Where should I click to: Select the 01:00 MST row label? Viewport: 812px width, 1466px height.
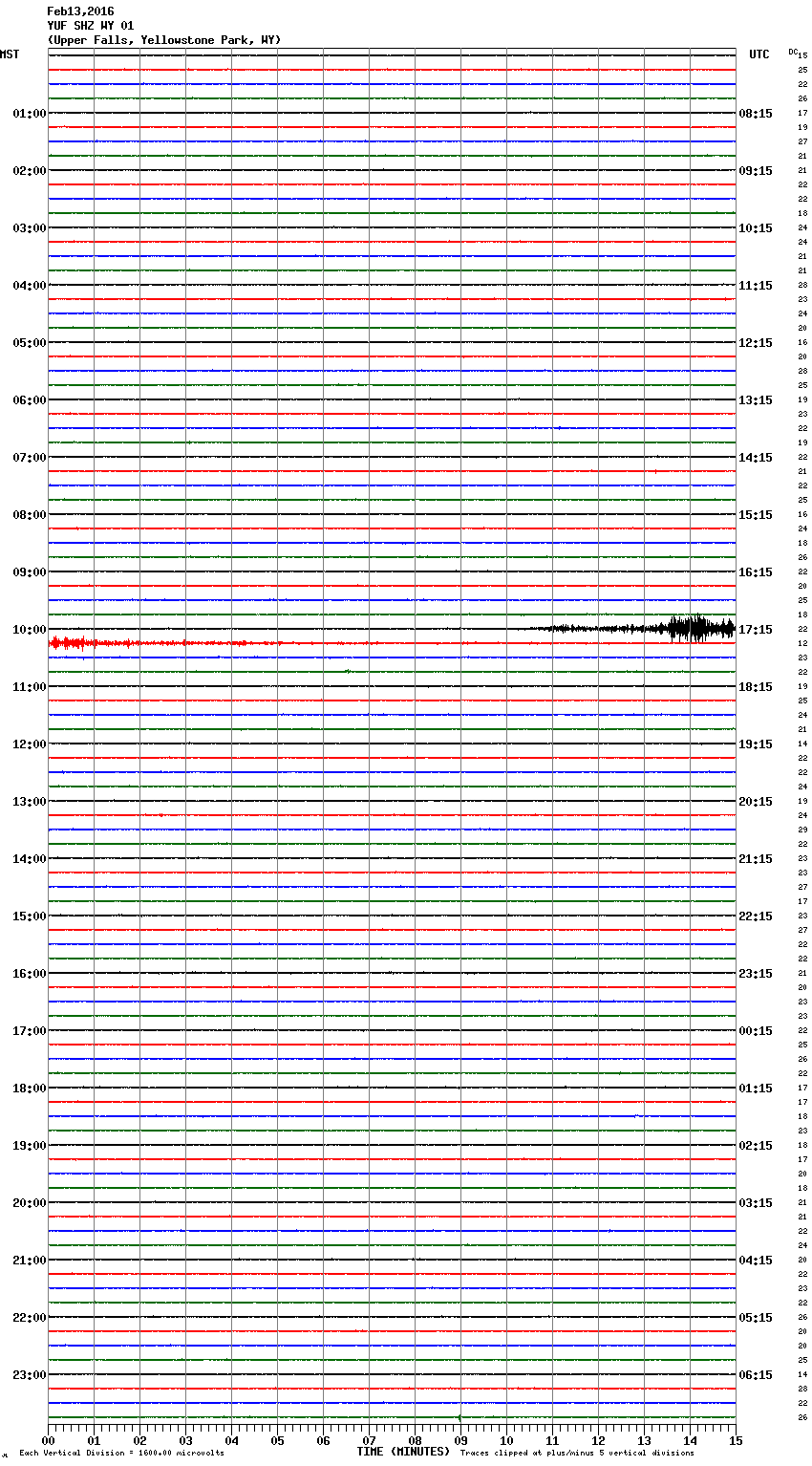30,114
